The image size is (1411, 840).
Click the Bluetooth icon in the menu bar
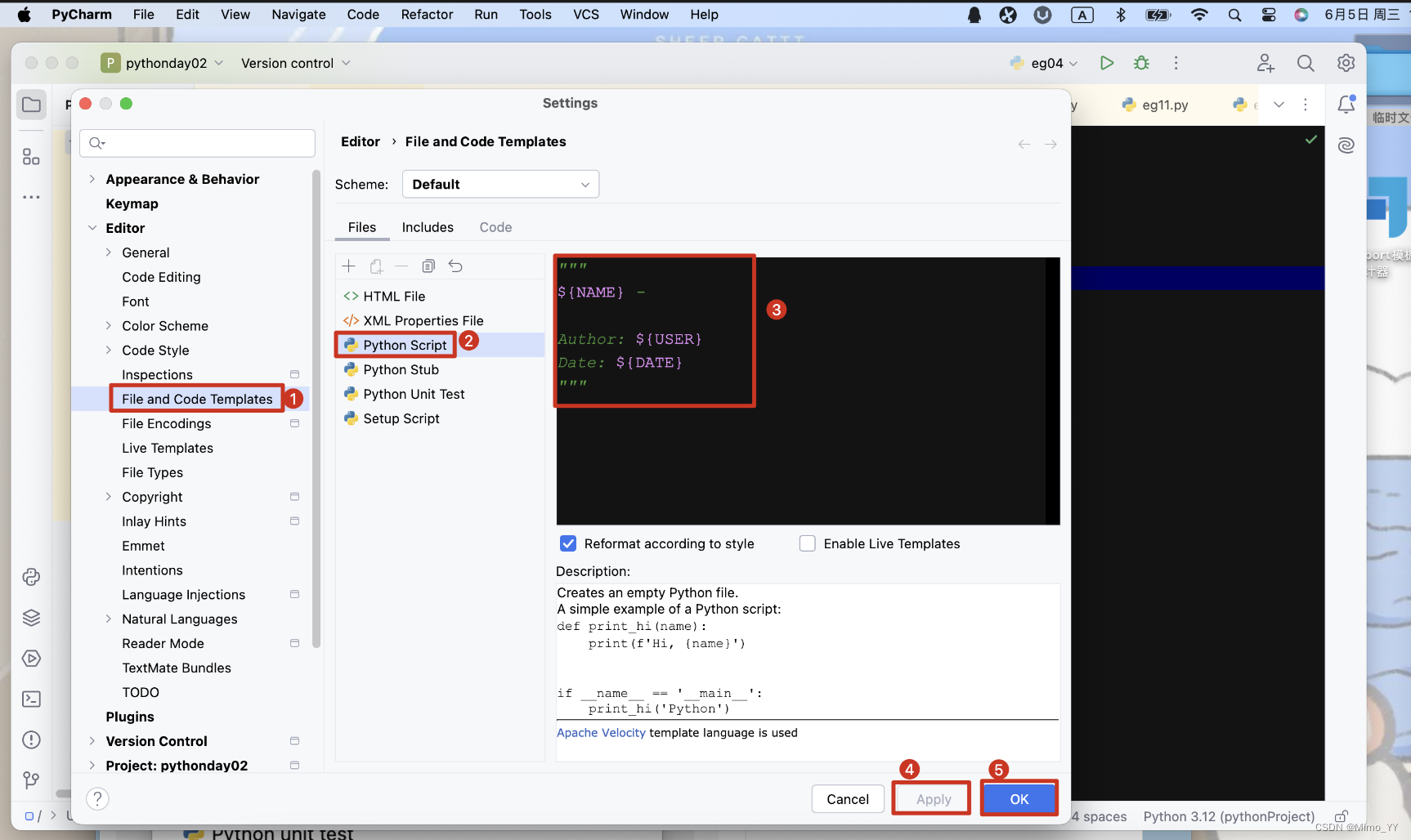[1121, 15]
